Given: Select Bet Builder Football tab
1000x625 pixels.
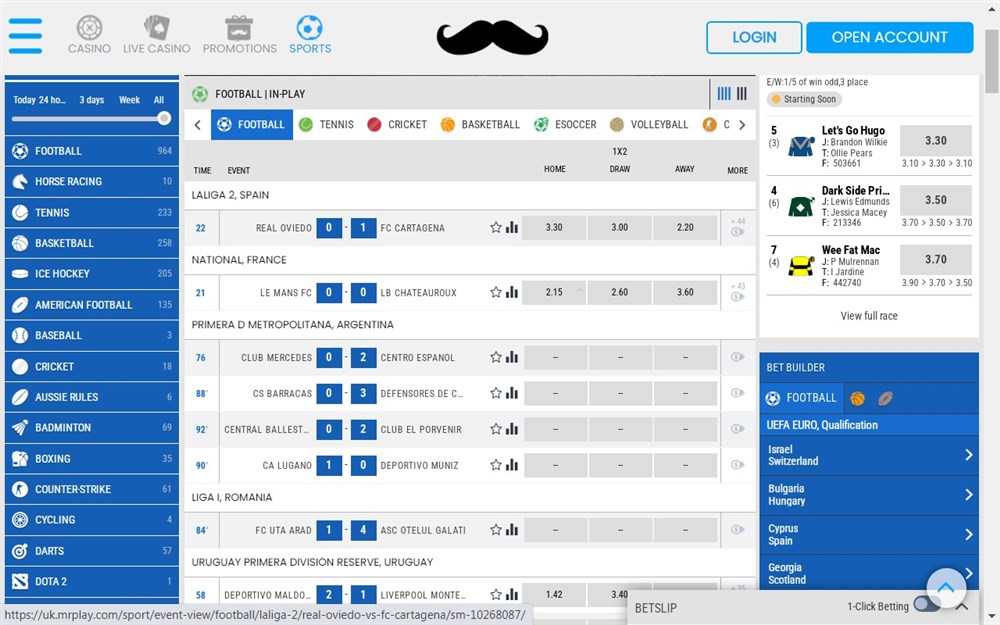Looking at the screenshot, I should 802,398.
